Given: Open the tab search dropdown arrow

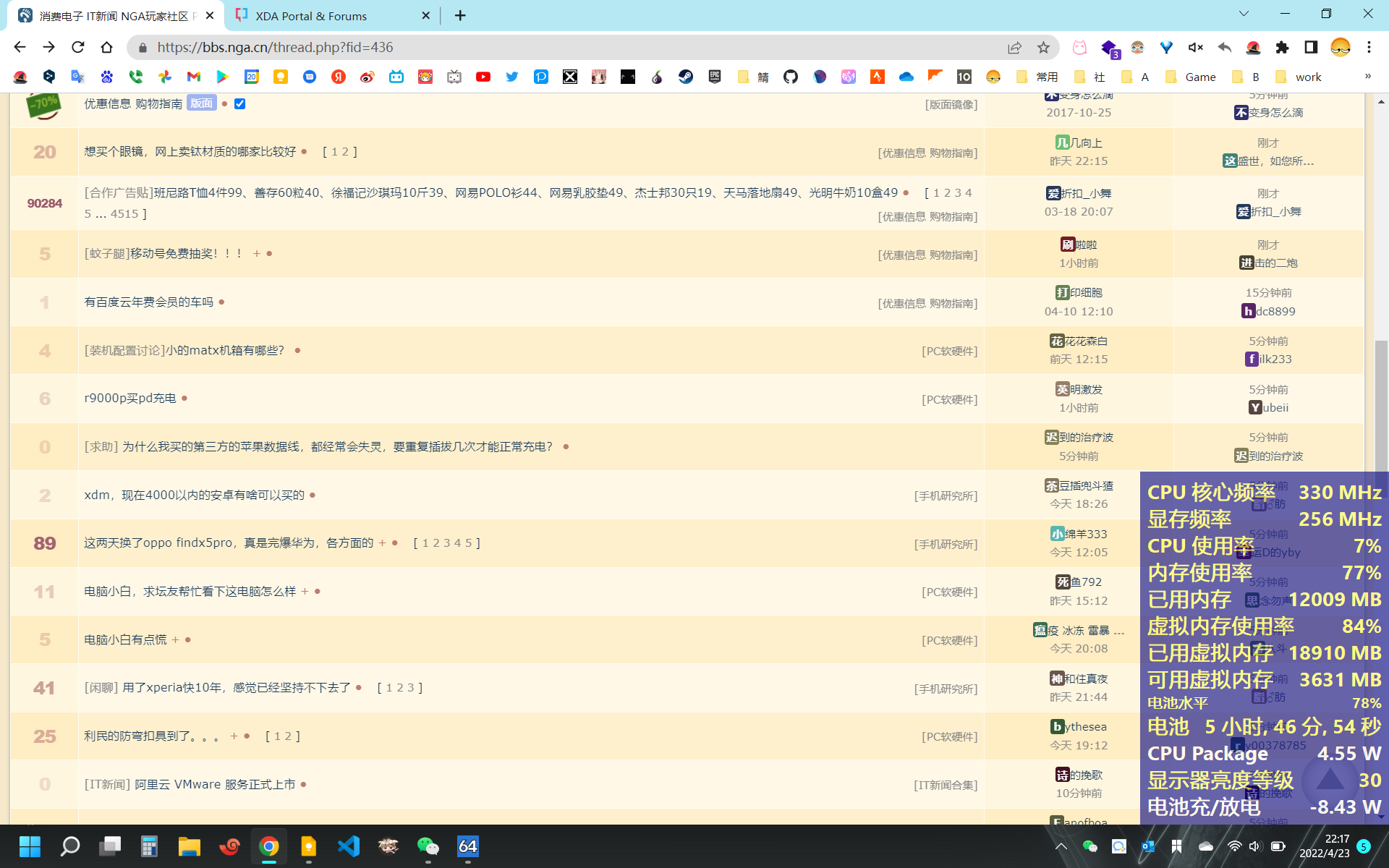Looking at the screenshot, I should (1244, 14).
